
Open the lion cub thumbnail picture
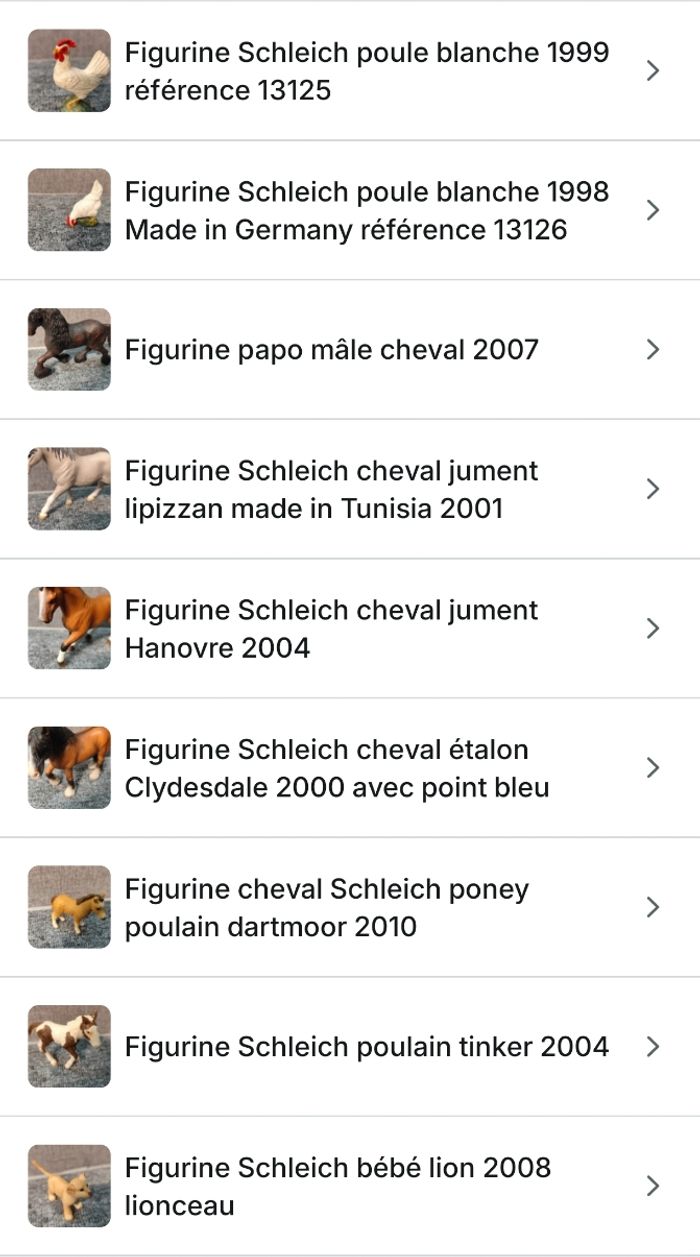pos(69,1185)
